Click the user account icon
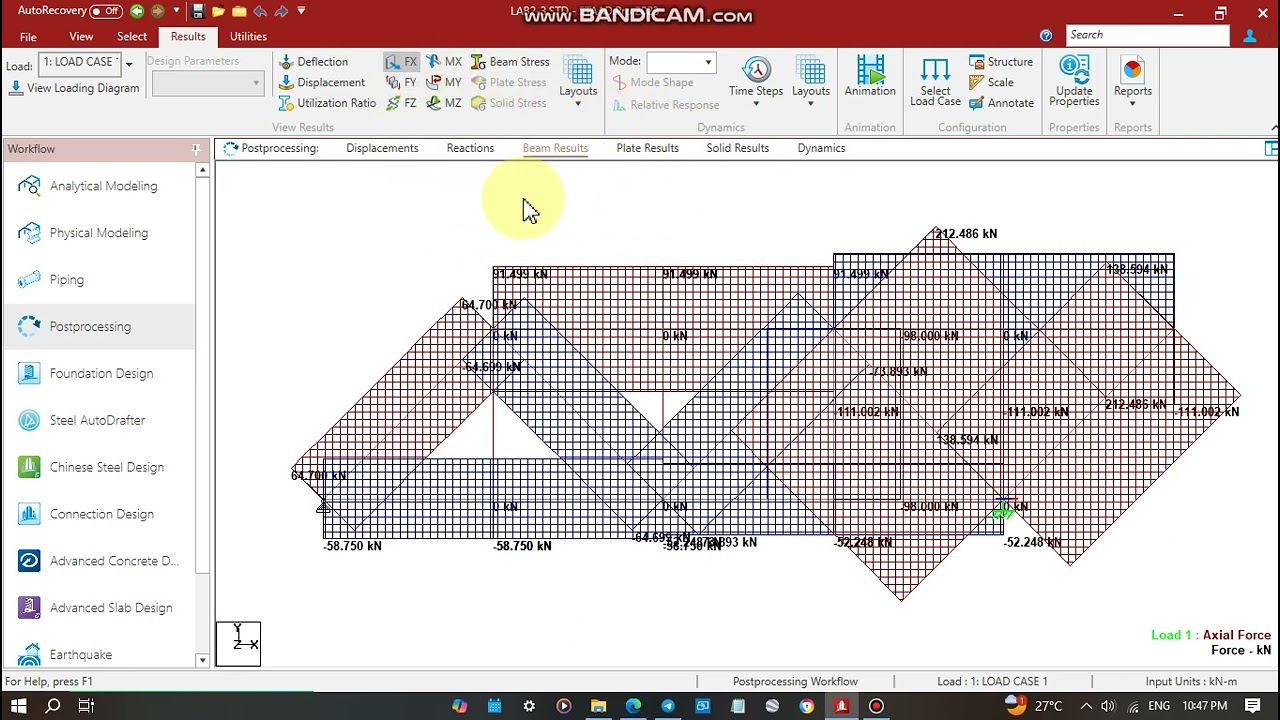This screenshot has height=720, width=1280. point(1250,36)
